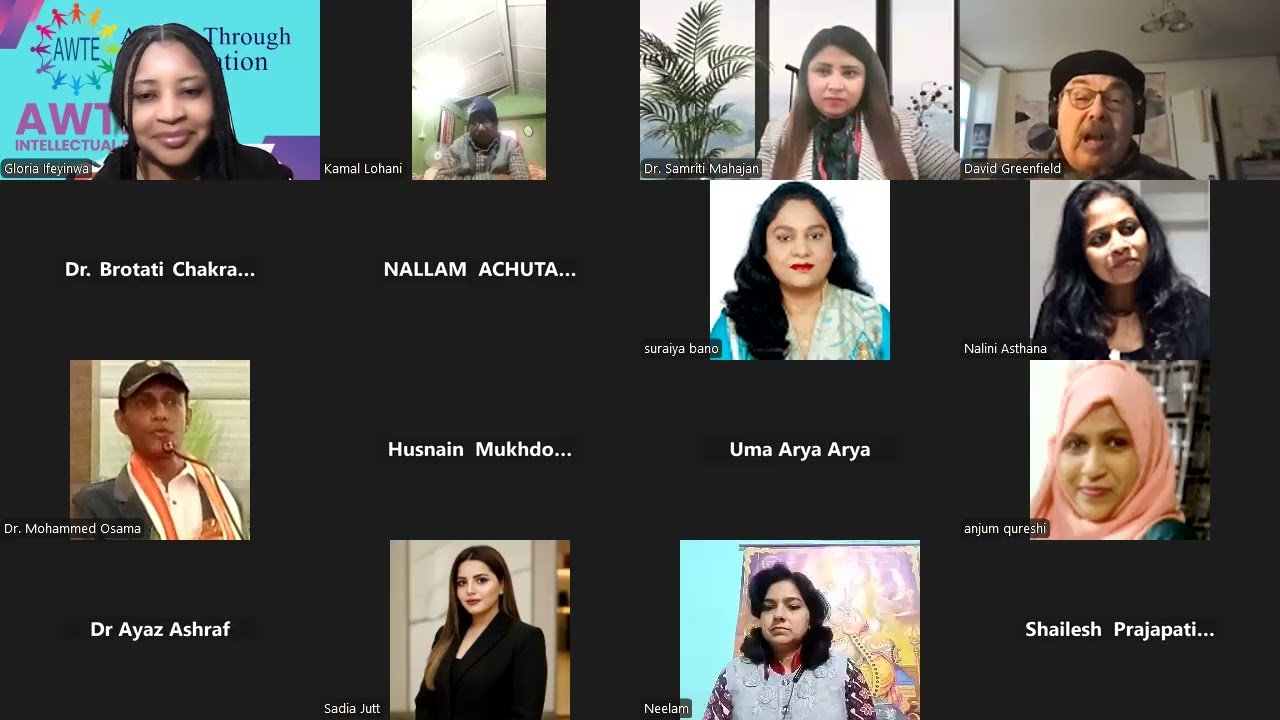Click the Dr. Samriti Mahajan name label

(x=701, y=169)
